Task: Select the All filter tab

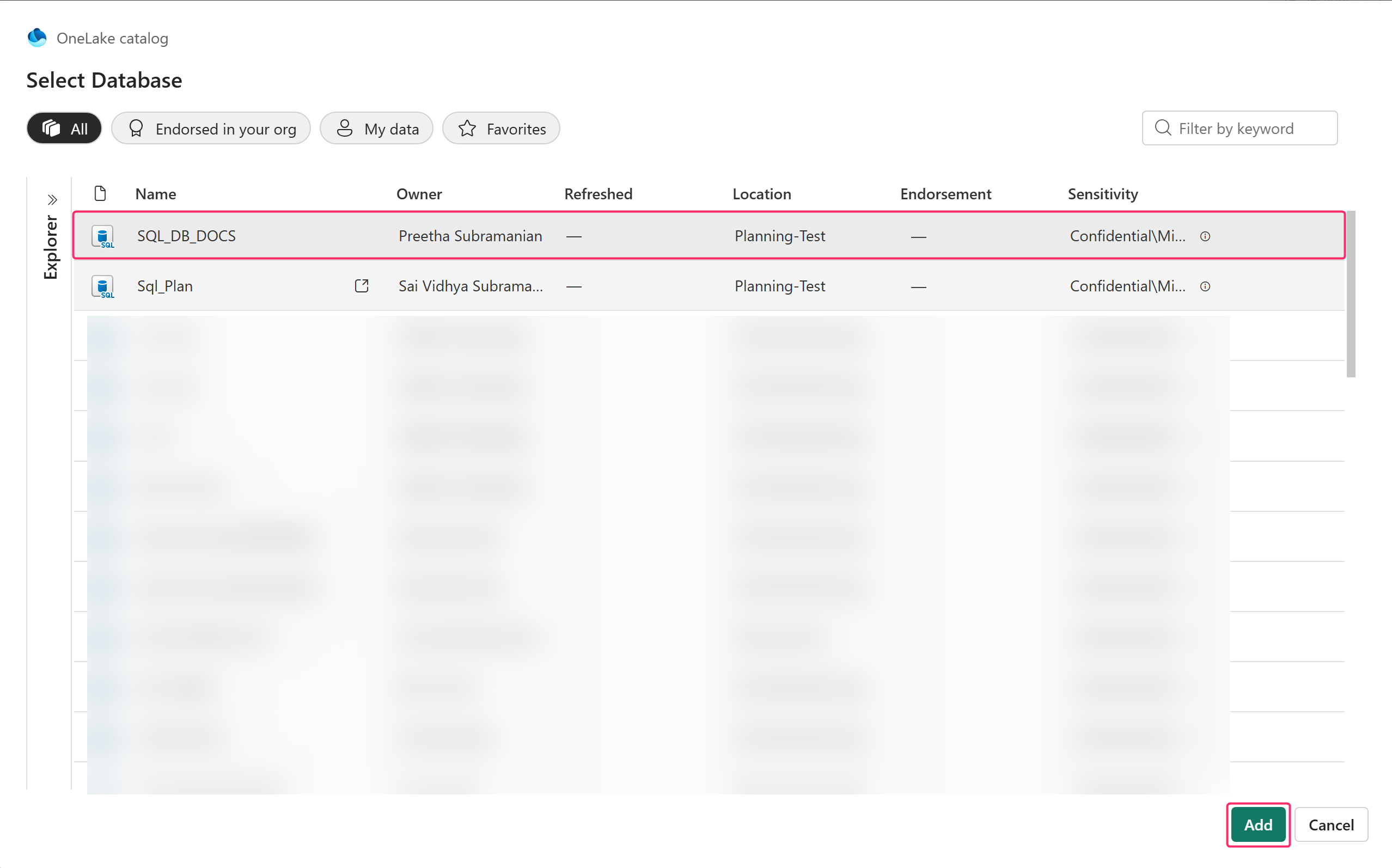Action: 64,128
